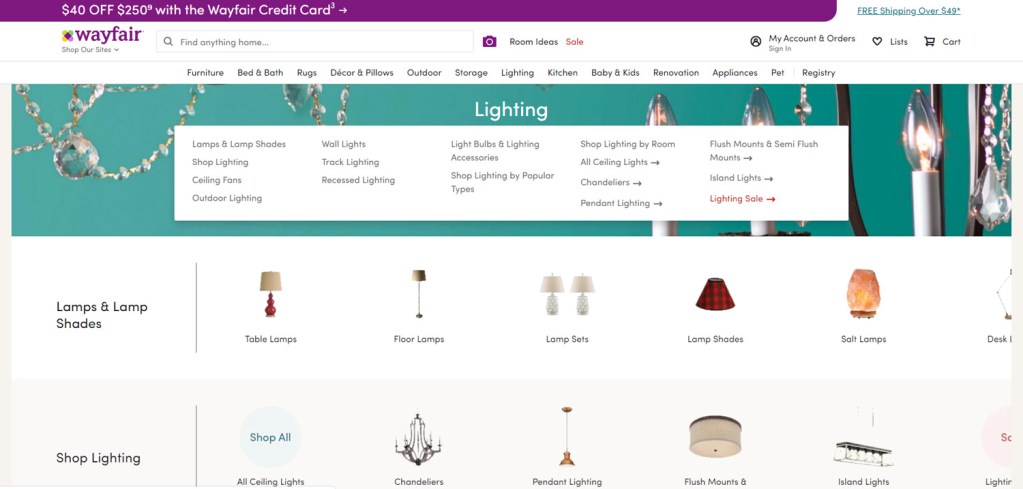This screenshot has height=489, width=1023.
Task: Select the Table Lamps image
Action: pos(270,295)
